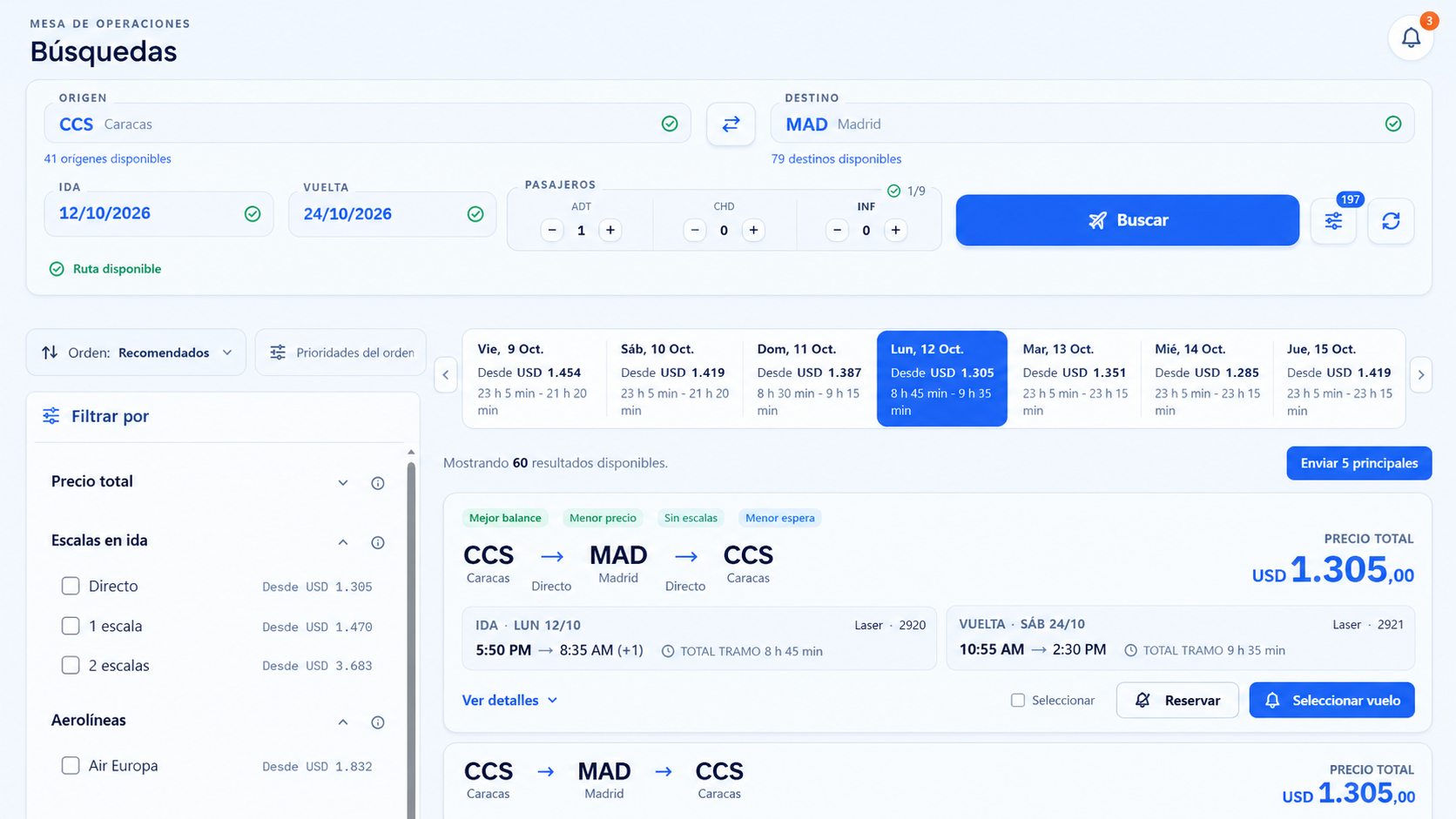This screenshot has width=1456, height=819.
Task: Check the Directo filter
Action: (71, 586)
